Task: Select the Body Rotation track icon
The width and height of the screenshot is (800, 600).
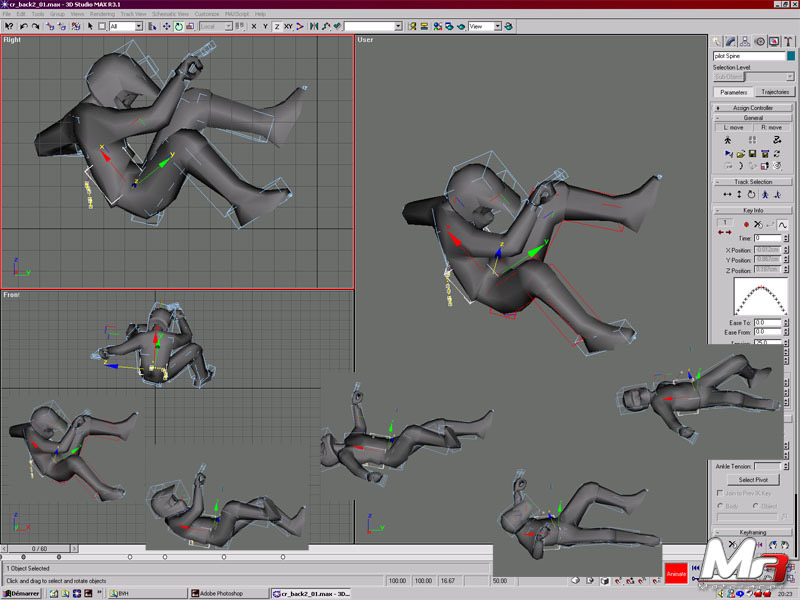Action: click(x=751, y=194)
